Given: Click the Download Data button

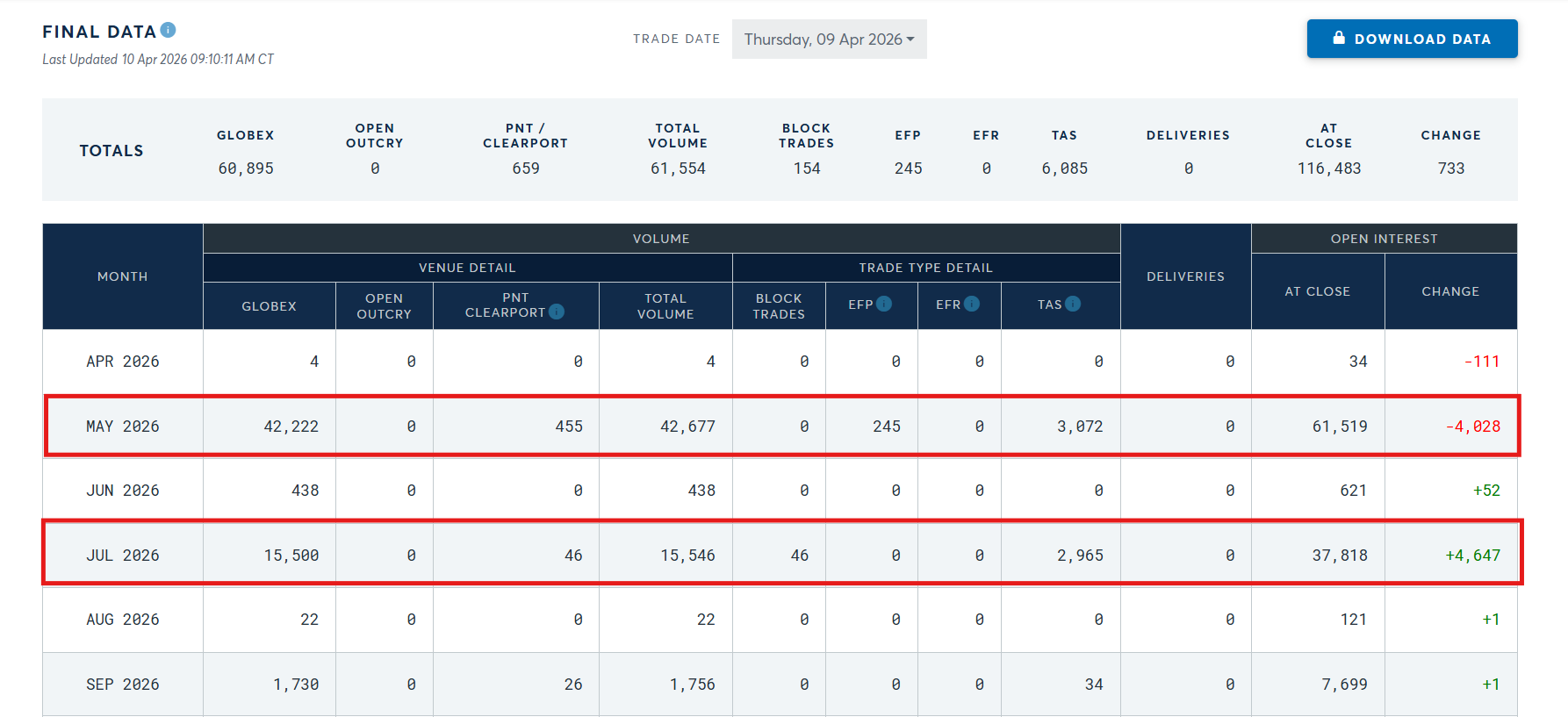Looking at the screenshot, I should tap(1412, 39).
